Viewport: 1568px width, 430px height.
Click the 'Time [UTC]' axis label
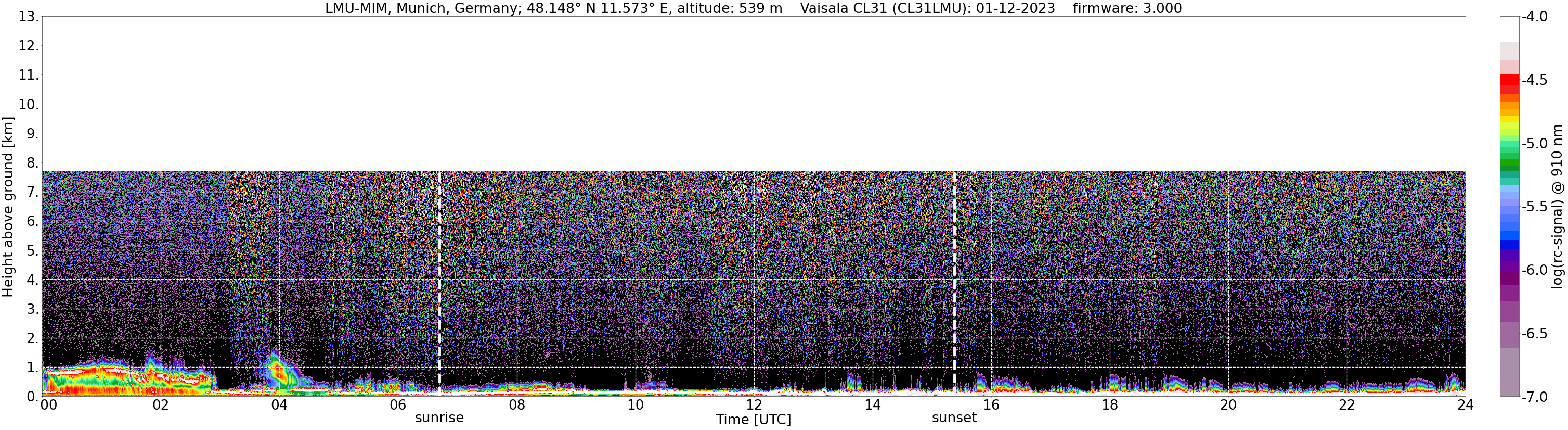coord(754,420)
